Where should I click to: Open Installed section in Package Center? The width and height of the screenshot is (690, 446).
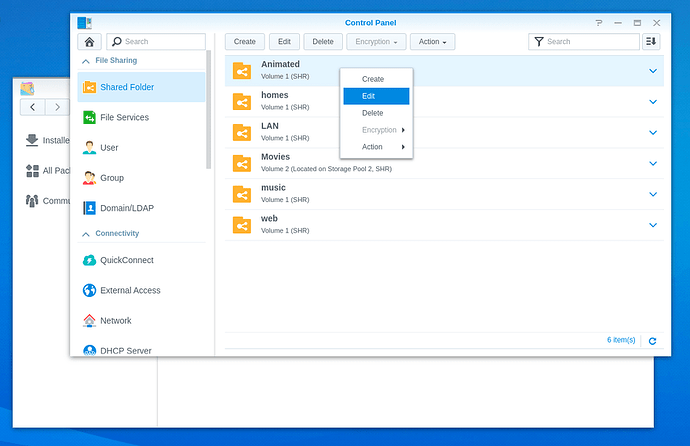point(48,140)
